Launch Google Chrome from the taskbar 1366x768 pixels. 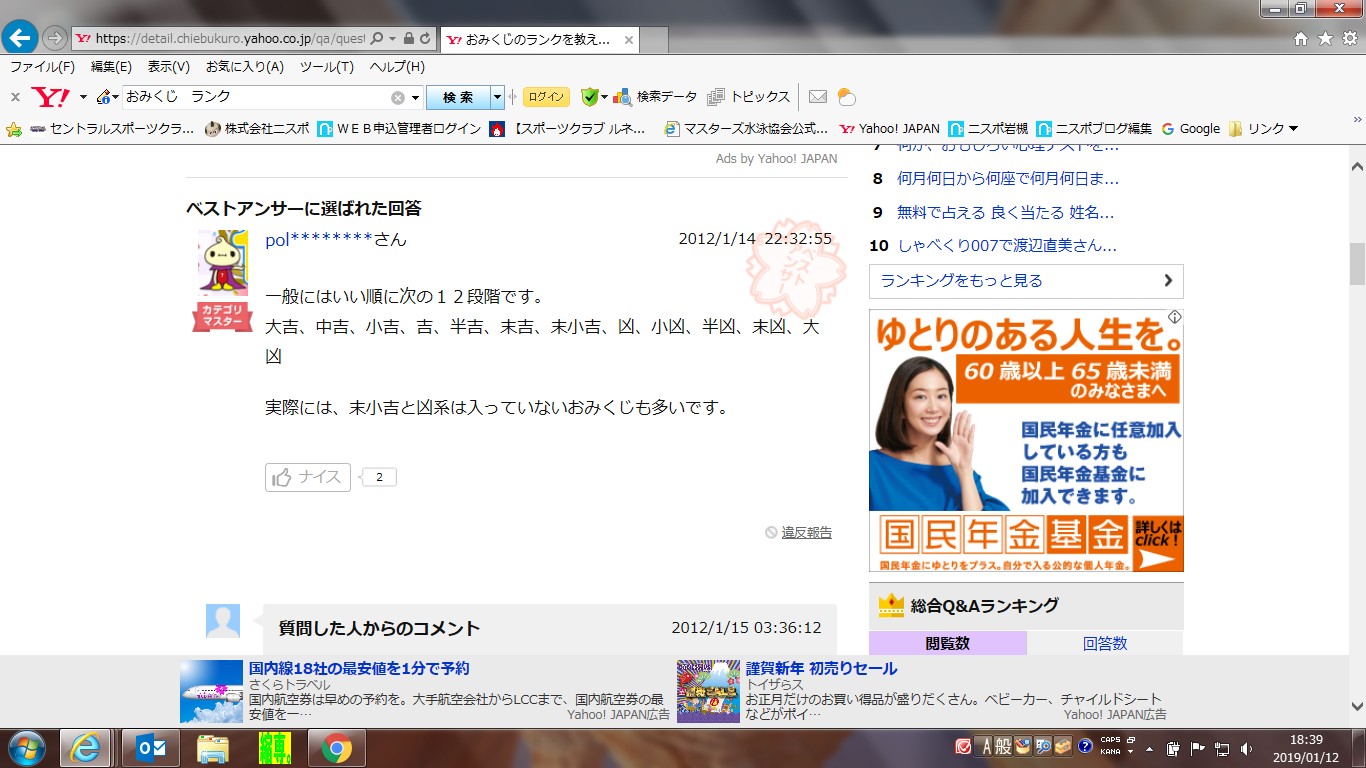(x=336, y=748)
